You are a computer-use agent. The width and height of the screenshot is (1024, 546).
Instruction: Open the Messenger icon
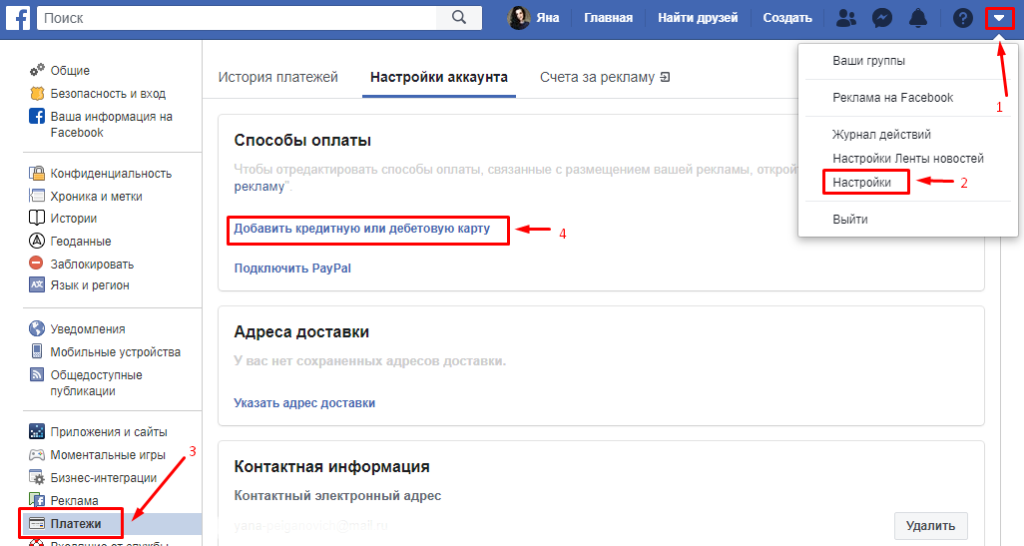click(x=882, y=18)
